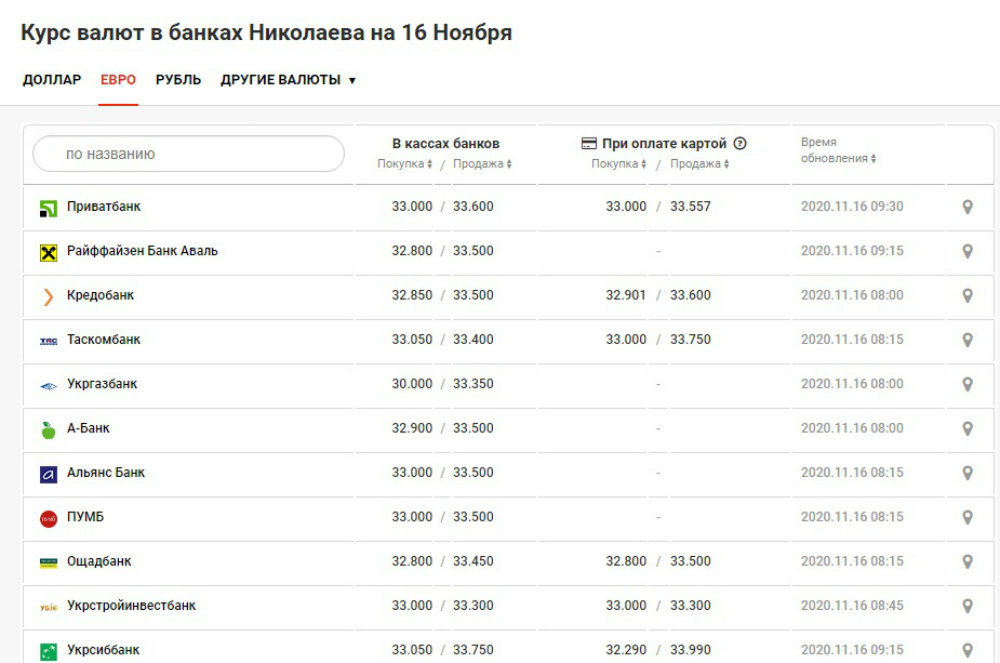This screenshot has height=663, width=1000.
Task: Open the Ощадбанк bank link
Action: tap(99, 562)
